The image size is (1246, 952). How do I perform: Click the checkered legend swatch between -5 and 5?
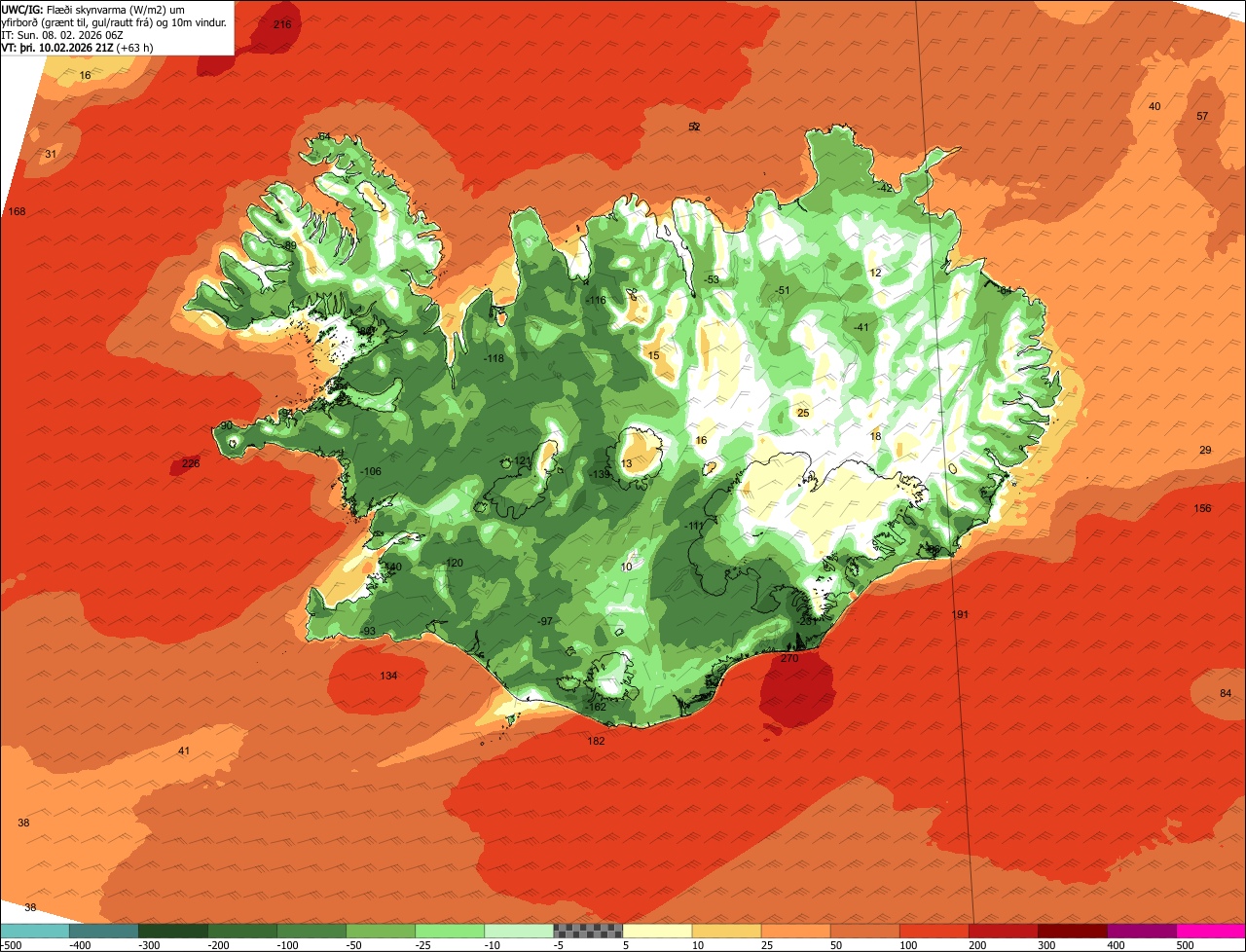[x=588, y=931]
